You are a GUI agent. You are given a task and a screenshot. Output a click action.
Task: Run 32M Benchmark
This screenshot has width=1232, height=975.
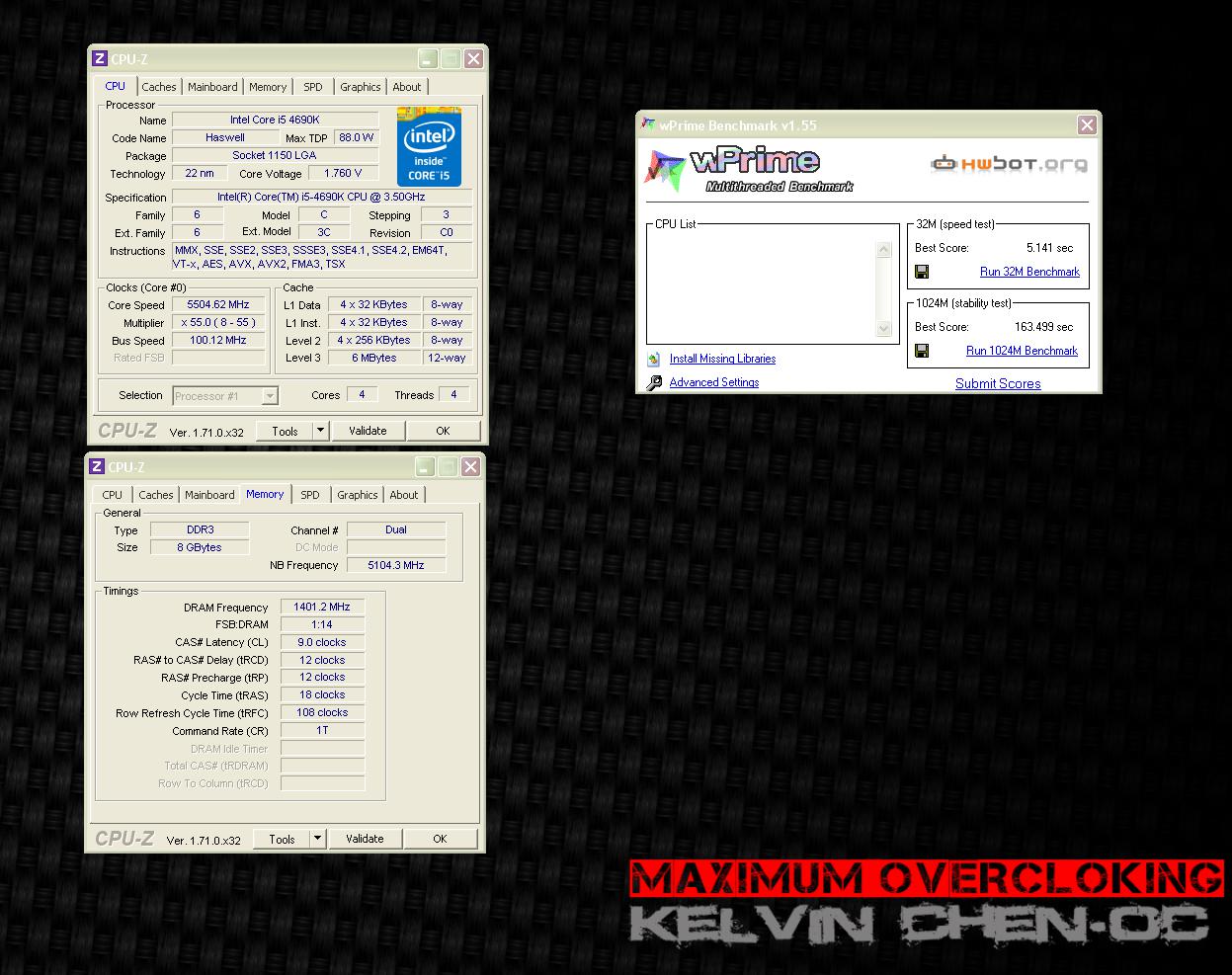coord(1029,272)
